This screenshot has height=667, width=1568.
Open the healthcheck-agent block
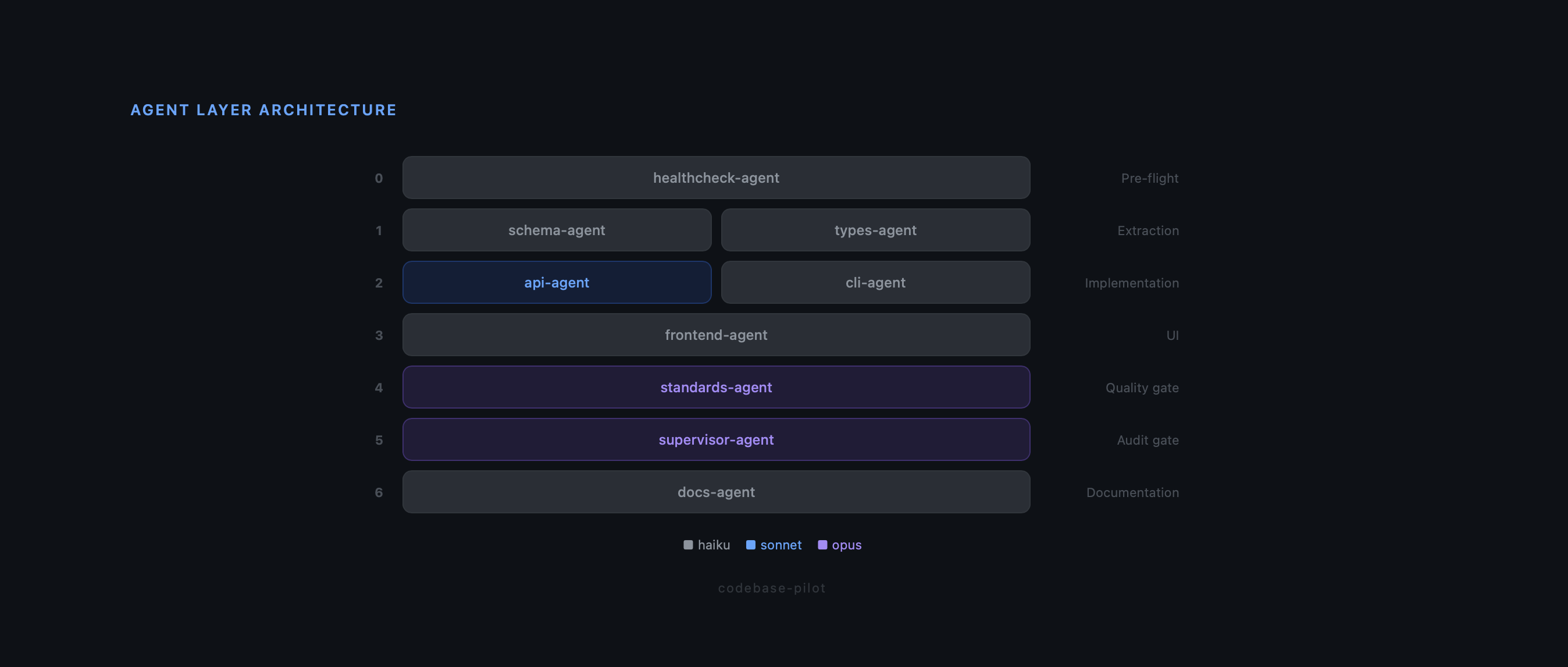pyautogui.click(x=716, y=178)
